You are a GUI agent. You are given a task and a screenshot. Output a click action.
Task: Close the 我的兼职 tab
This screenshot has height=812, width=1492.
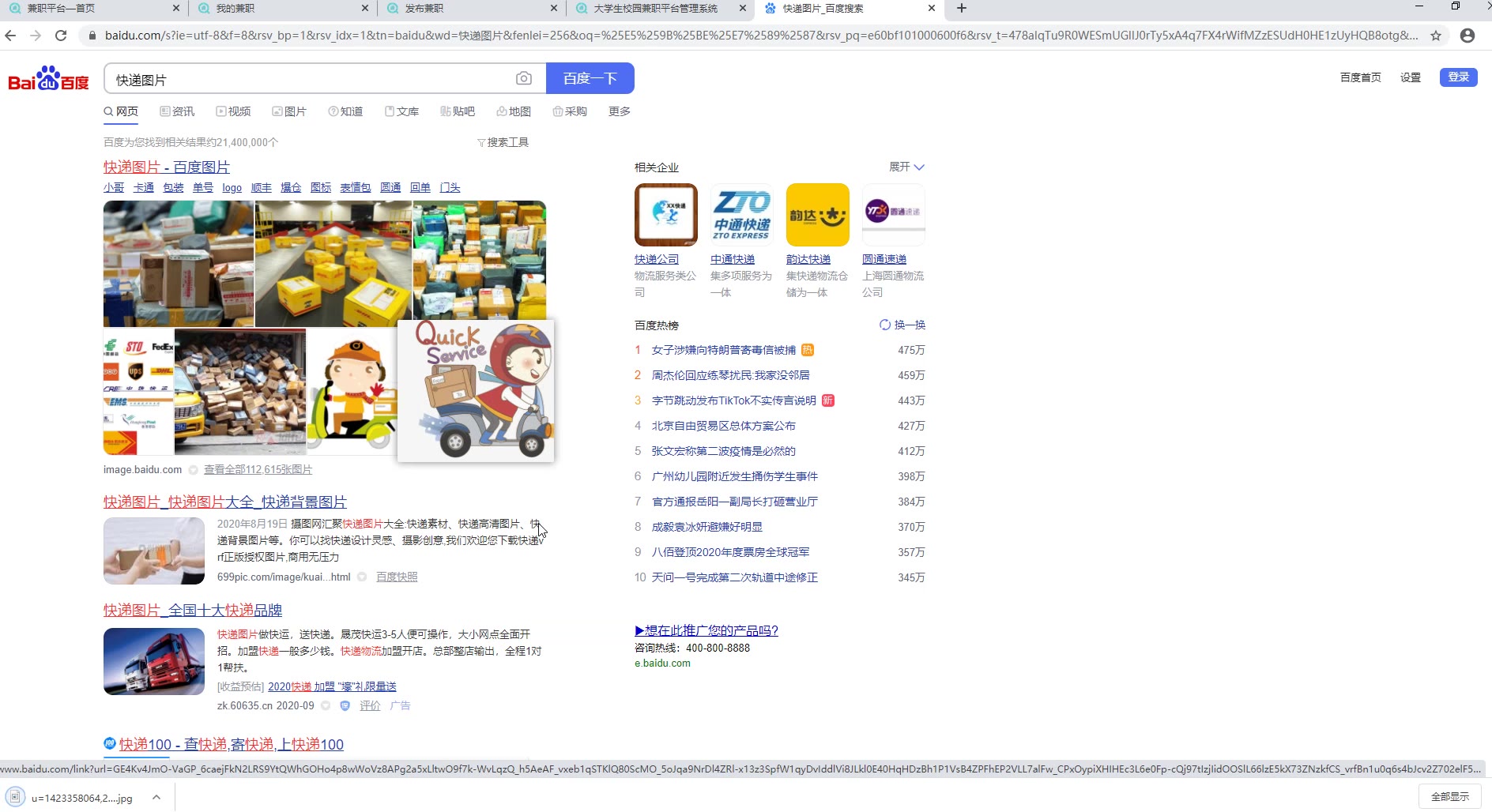364,8
